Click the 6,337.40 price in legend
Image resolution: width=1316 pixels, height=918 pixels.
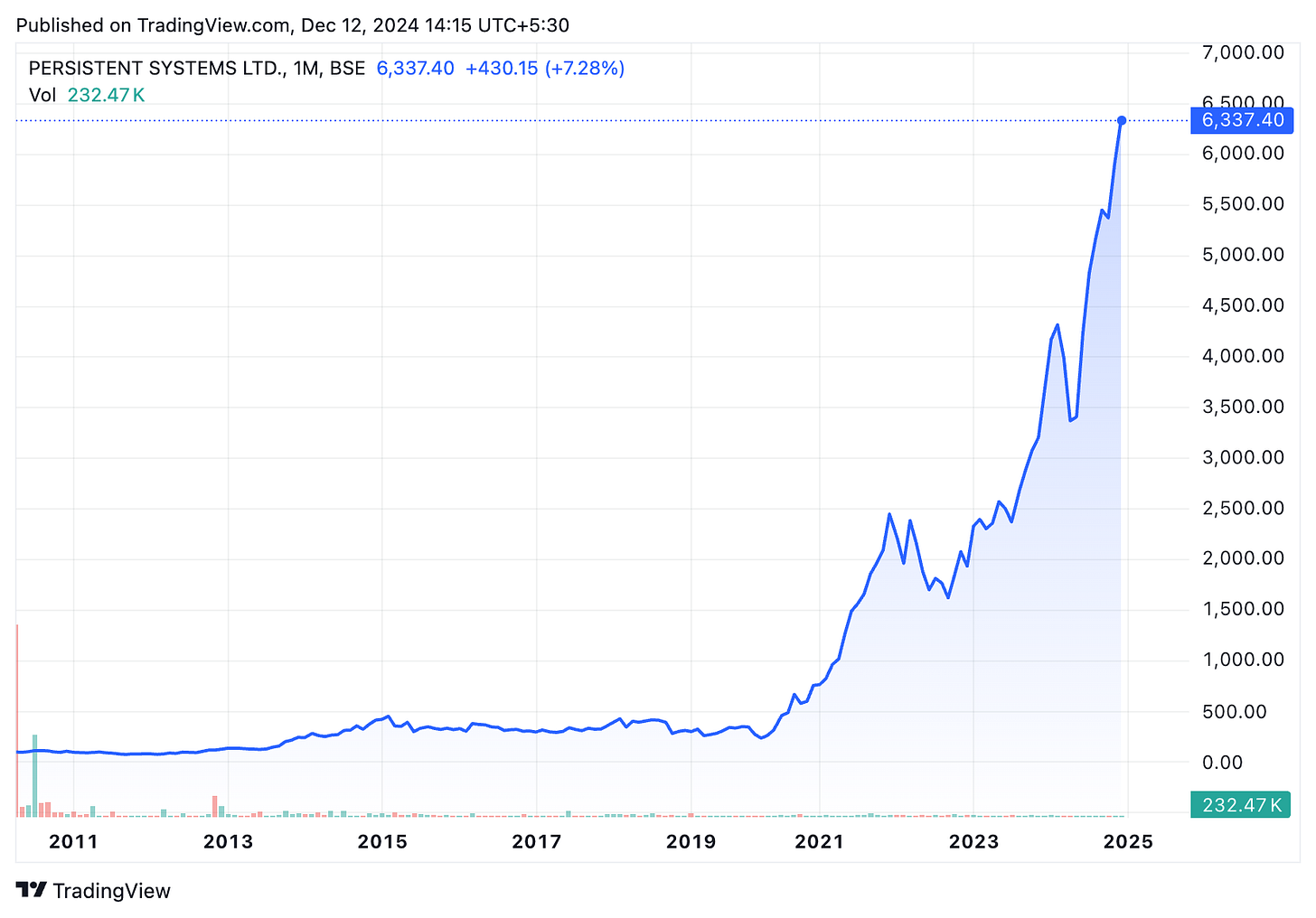(x=416, y=69)
